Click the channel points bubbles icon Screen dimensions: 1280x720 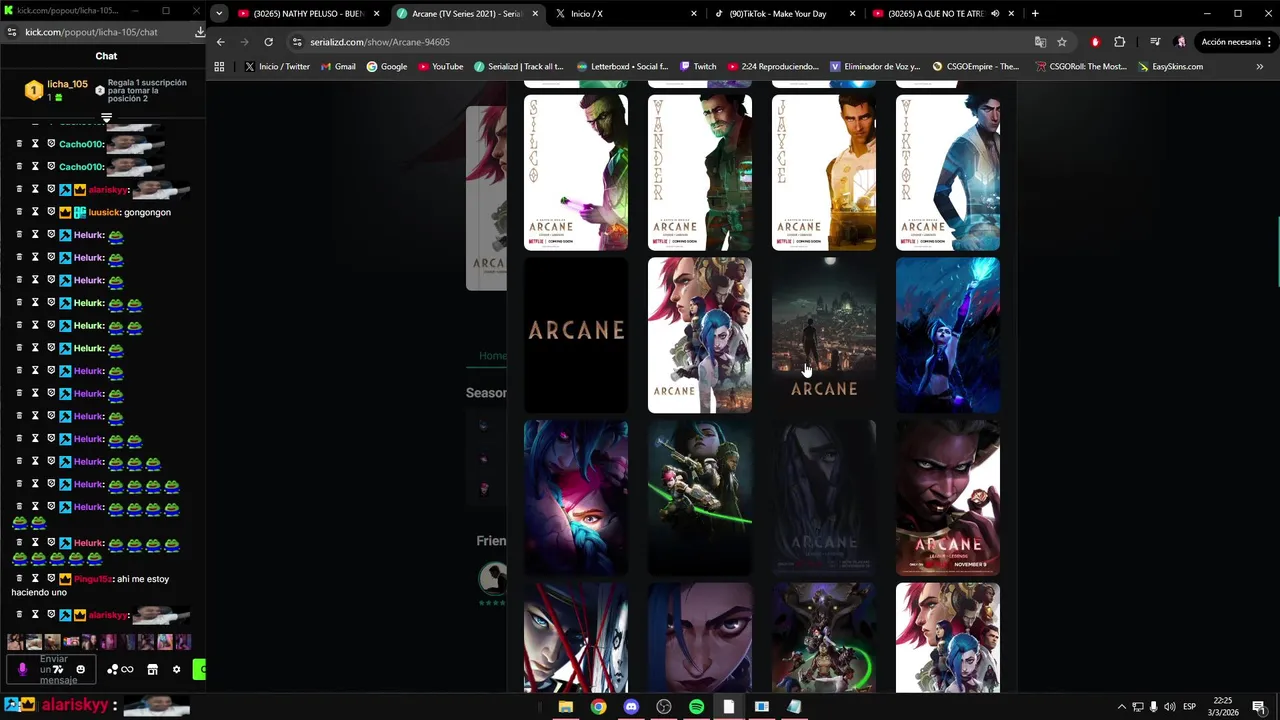tap(112, 669)
